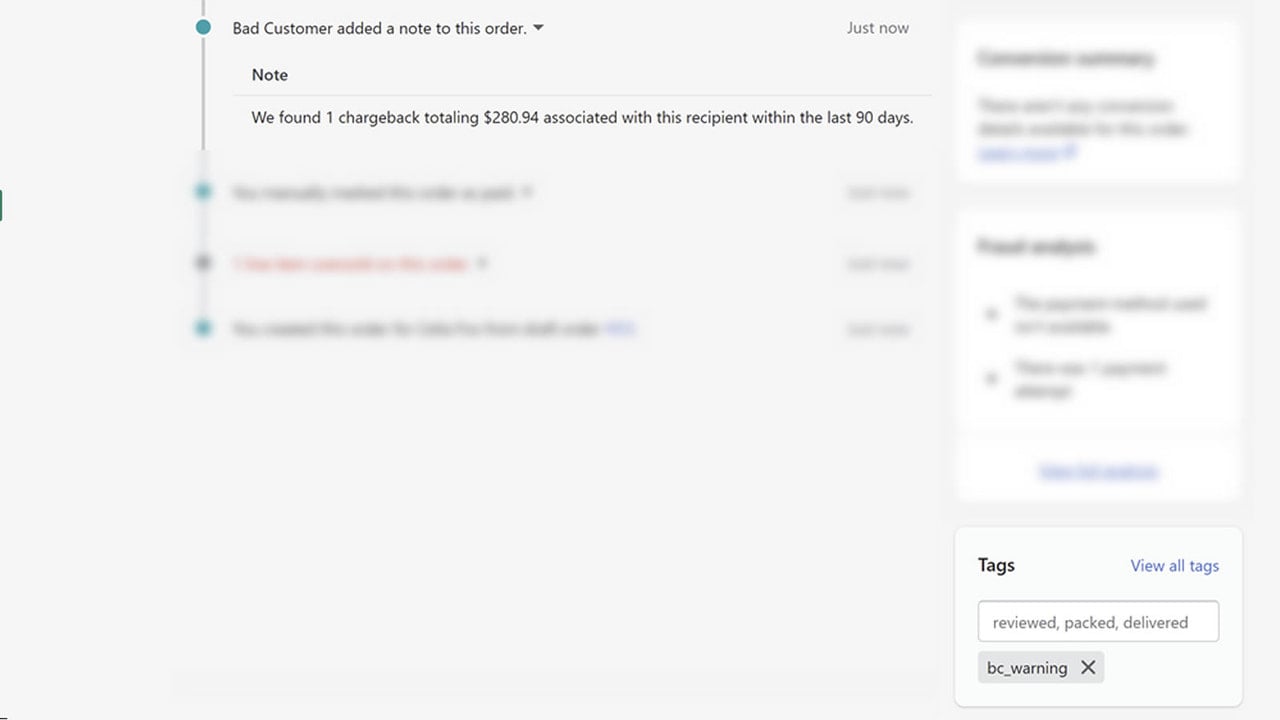
Task: Click the Just now timestamp on the note
Action: [x=877, y=28]
